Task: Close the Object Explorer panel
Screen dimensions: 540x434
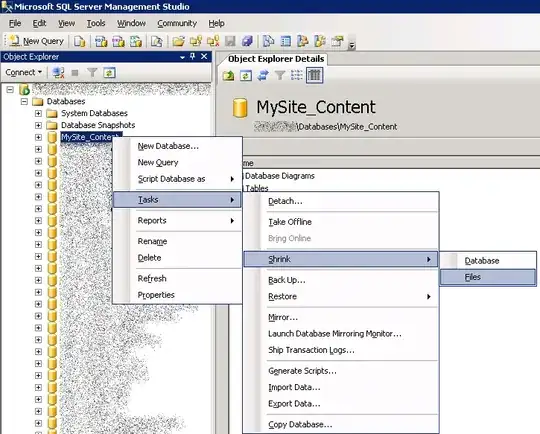Action: [x=204, y=56]
